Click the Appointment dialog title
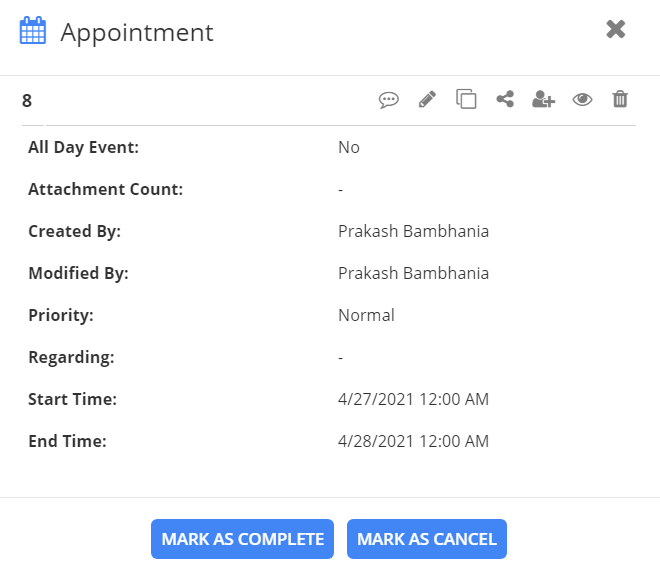This screenshot has width=660, height=570. pos(137,32)
